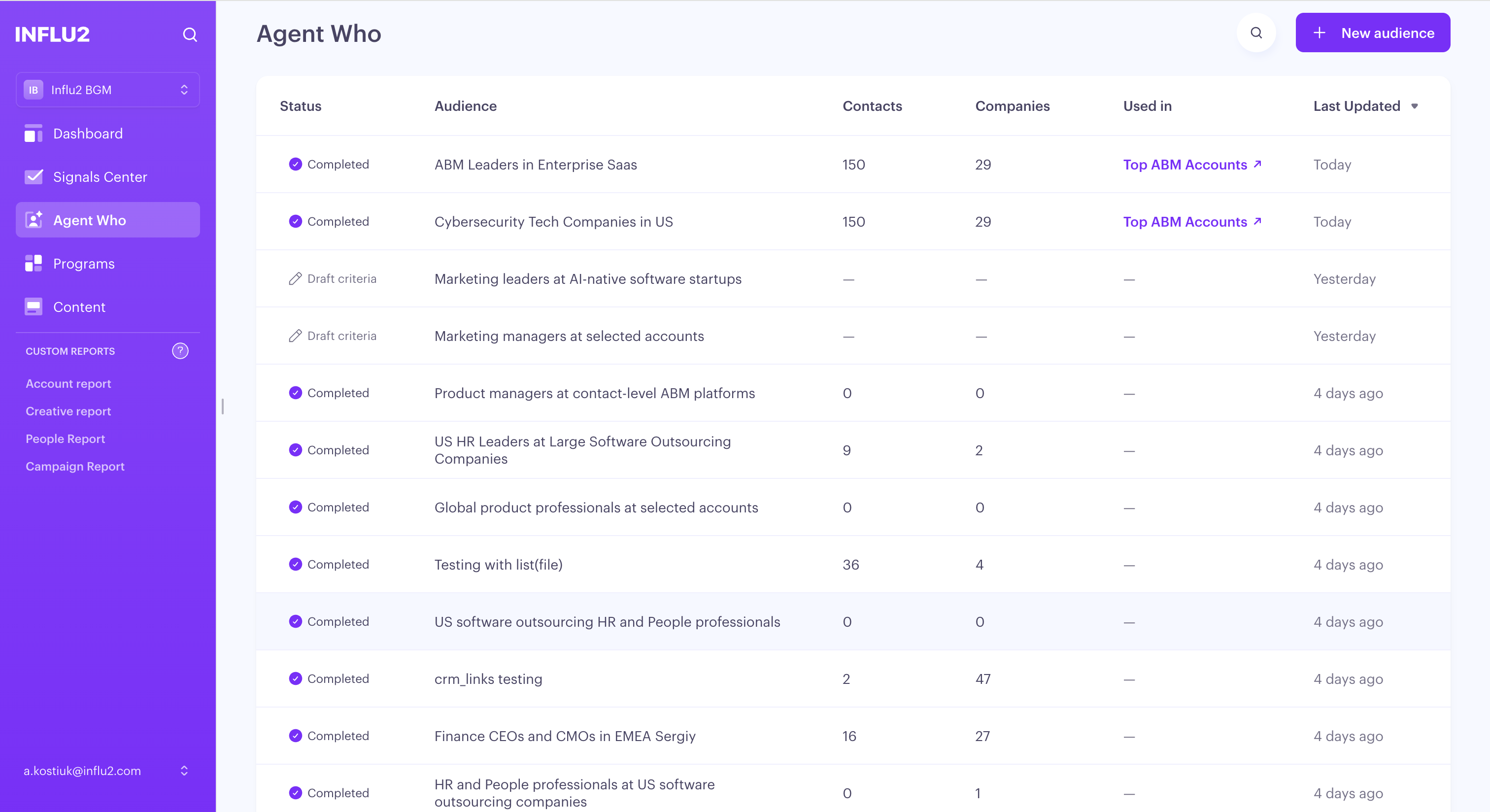Open the Custom Reports help question icon
Image resolution: width=1490 pixels, height=812 pixels.
pyautogui.click(x=180, y=351)
